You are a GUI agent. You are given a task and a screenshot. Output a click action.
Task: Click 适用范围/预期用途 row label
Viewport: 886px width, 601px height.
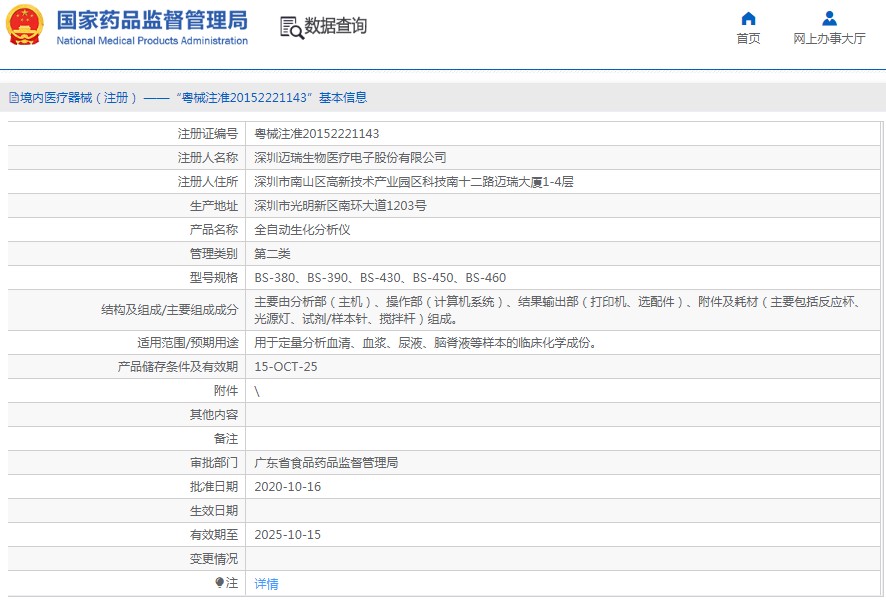tap(188, 343)
